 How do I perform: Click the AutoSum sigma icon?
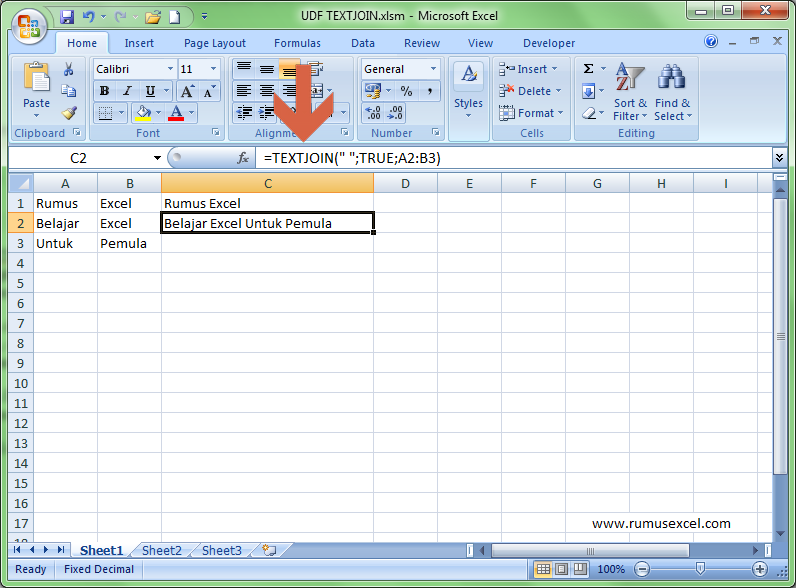(x=588, y=69)
